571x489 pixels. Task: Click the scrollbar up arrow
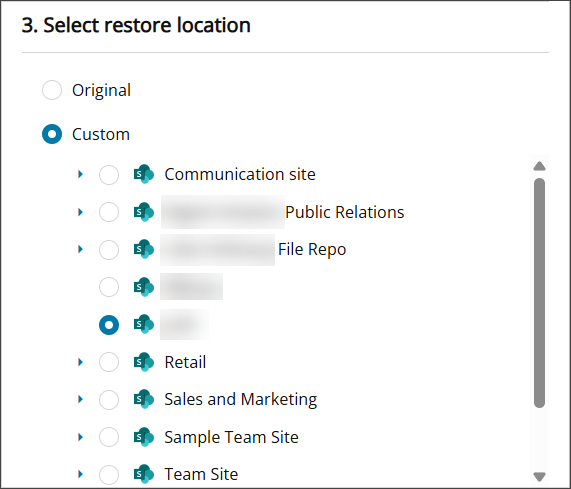point(539,166)
